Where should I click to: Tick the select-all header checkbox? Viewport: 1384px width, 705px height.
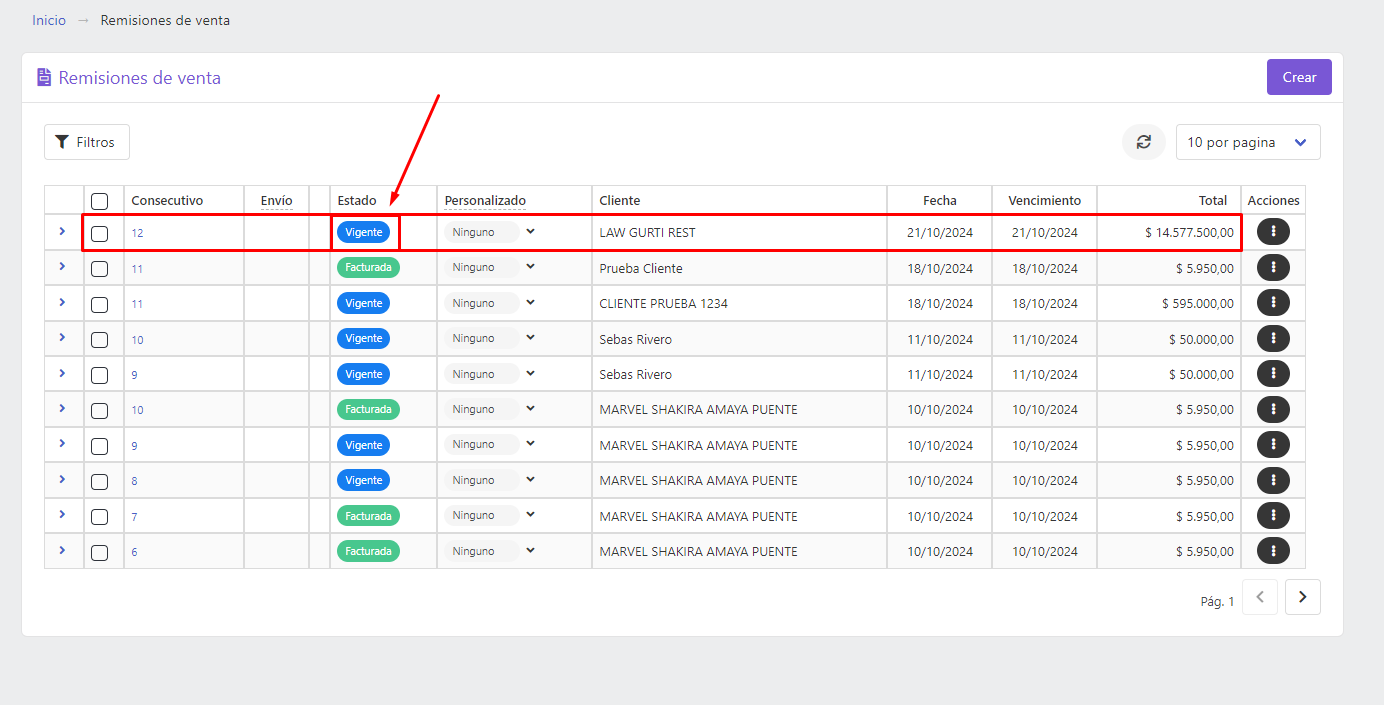pos(99,201)
